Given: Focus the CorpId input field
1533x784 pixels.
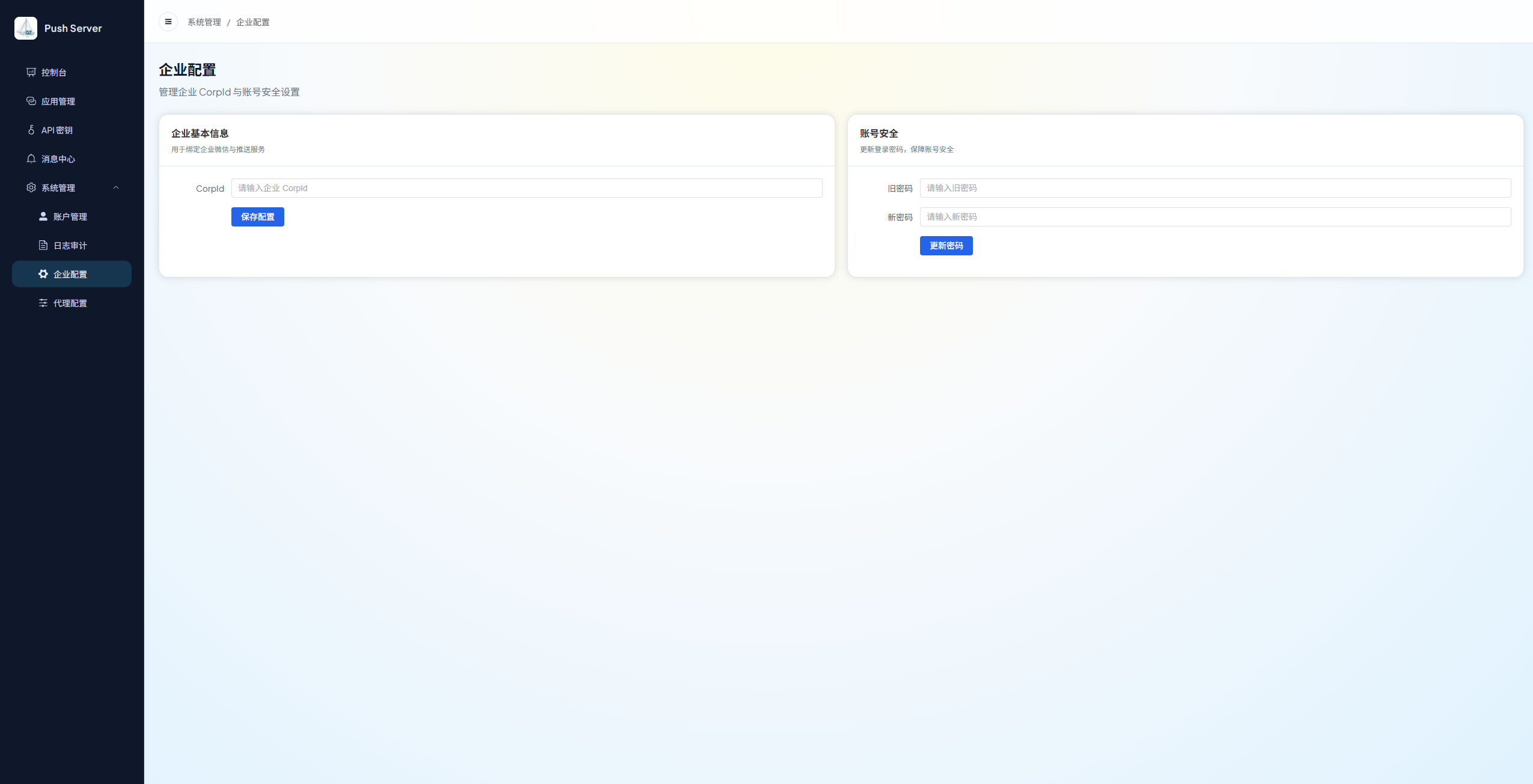Looking at the screenshot, I should [x=526, y=188].
